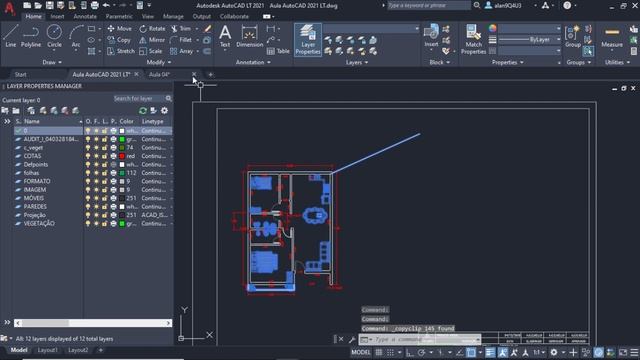Toggle on/off bulb for COTAS layer
The image size is (640, 360).
coord(88,156)
